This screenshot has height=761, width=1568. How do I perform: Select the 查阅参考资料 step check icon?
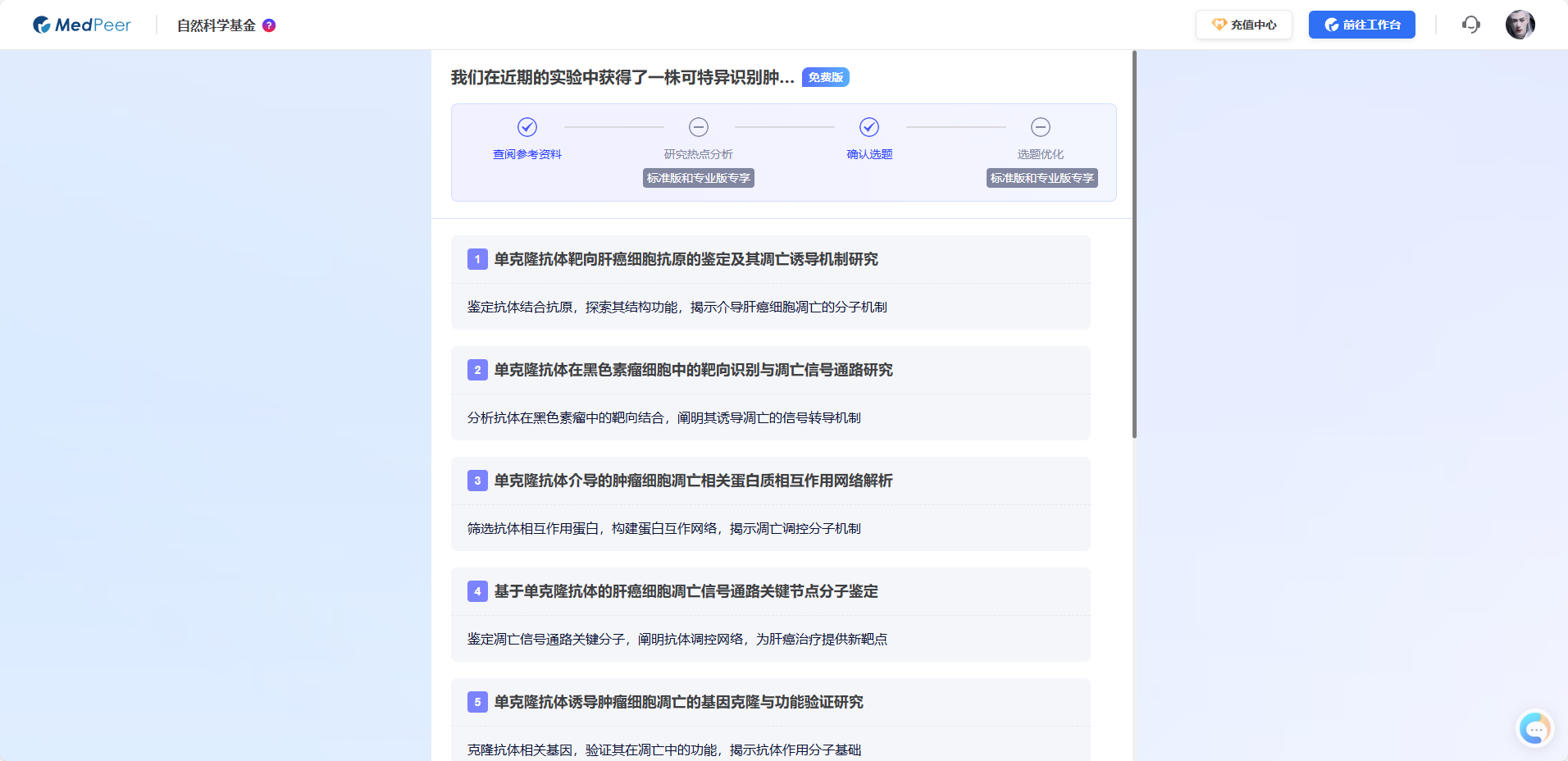pos(527,127)
